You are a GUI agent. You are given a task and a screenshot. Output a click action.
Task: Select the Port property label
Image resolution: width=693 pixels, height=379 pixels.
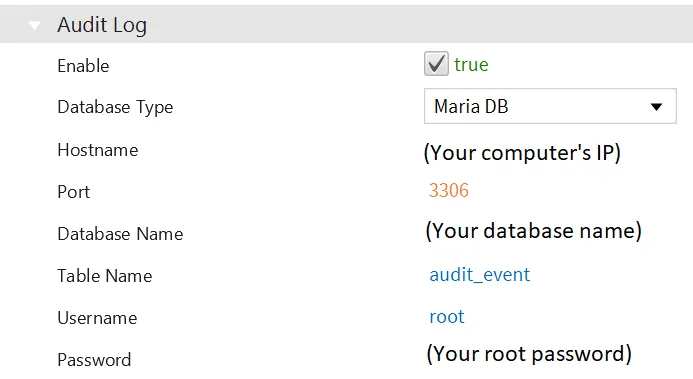[74, 192]
